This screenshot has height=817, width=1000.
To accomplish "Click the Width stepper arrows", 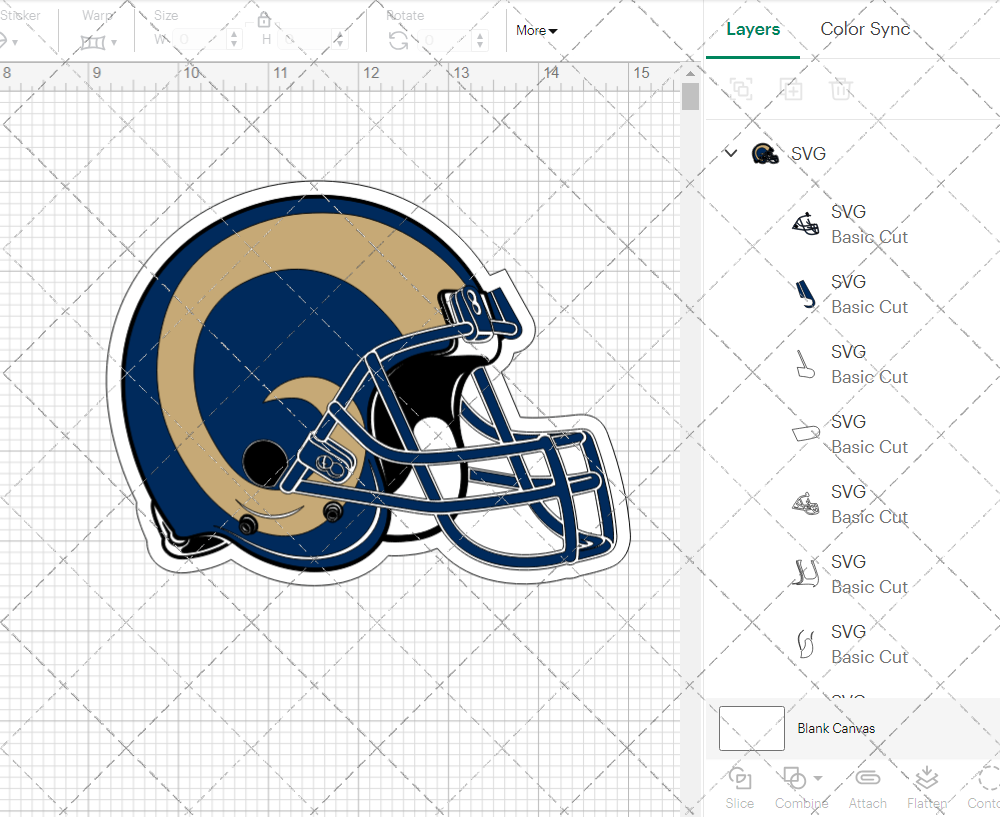I will [x=234, y=40].
